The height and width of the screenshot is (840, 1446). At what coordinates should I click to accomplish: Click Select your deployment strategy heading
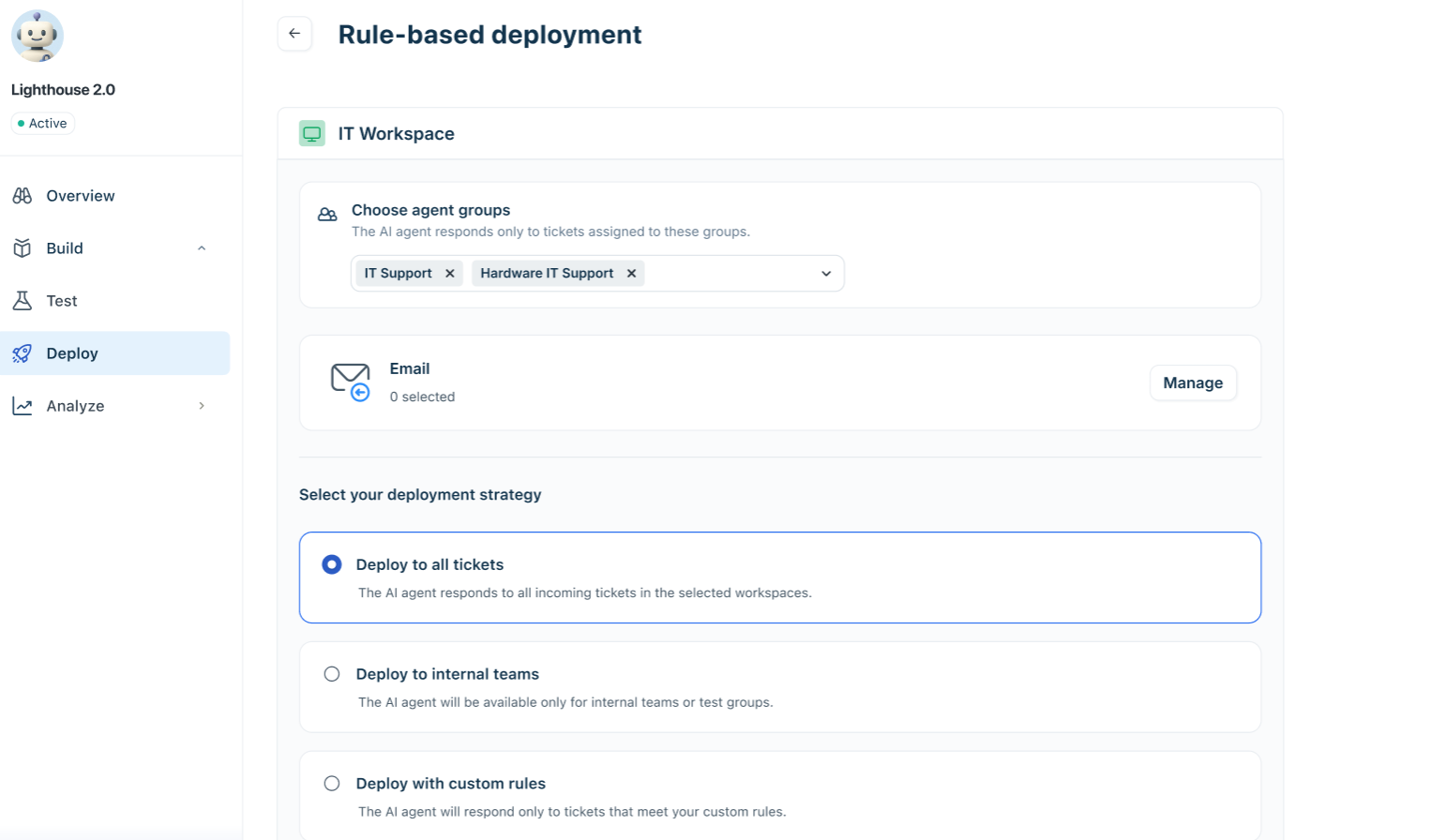click(420, 495)
